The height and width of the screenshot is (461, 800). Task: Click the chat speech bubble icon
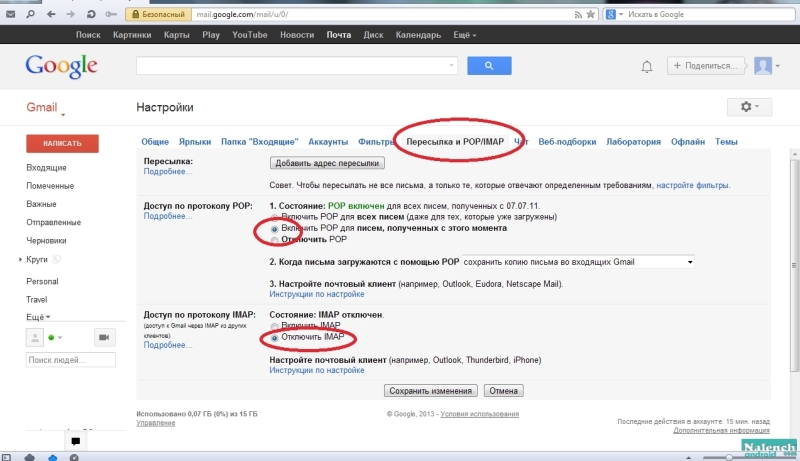pyautogui.click(x=76, y=441)
